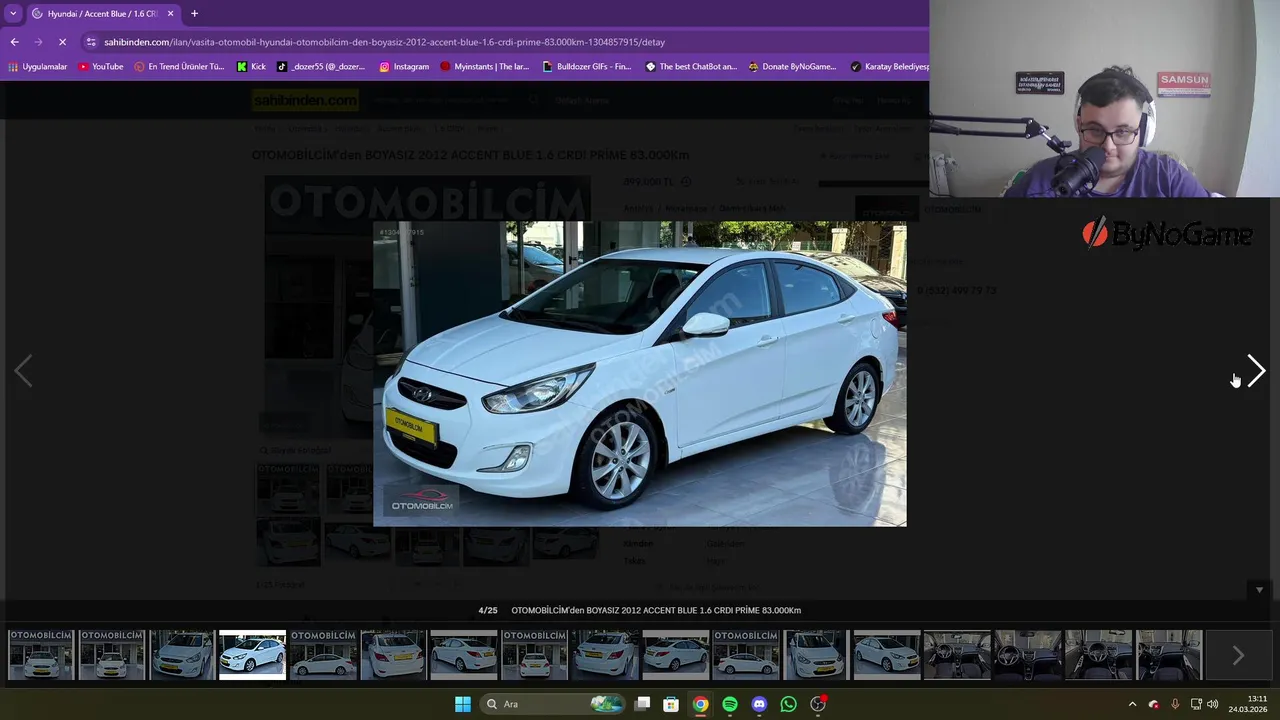Expand the hidden system tray icons
The height and width of the screenshot is (720, 1280).
click(x=1132, y=704)
